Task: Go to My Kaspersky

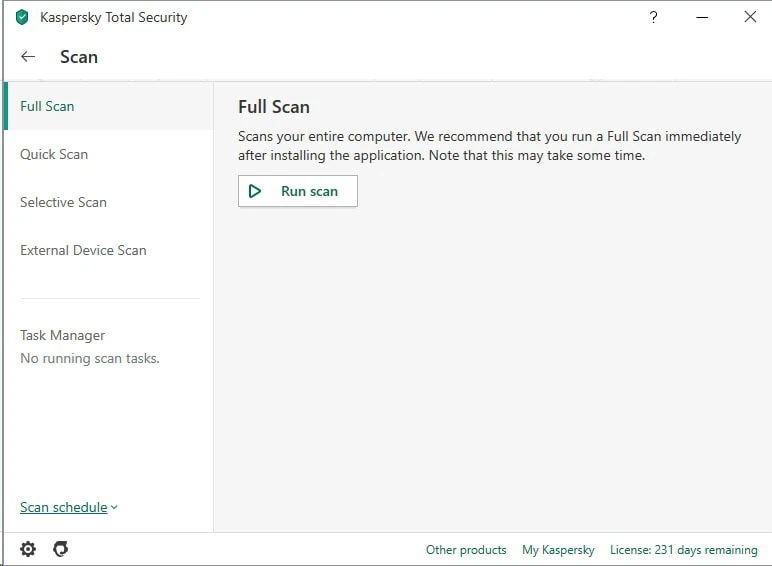Action: click(x=558, y=550)
